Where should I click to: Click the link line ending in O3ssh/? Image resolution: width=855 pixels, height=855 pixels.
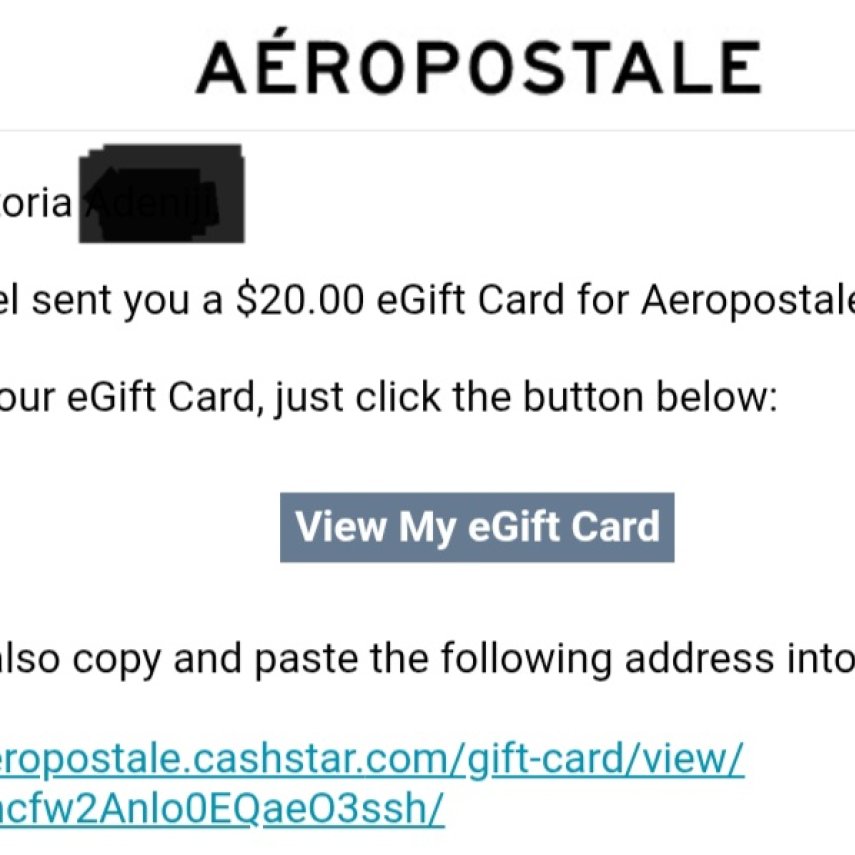222,808
